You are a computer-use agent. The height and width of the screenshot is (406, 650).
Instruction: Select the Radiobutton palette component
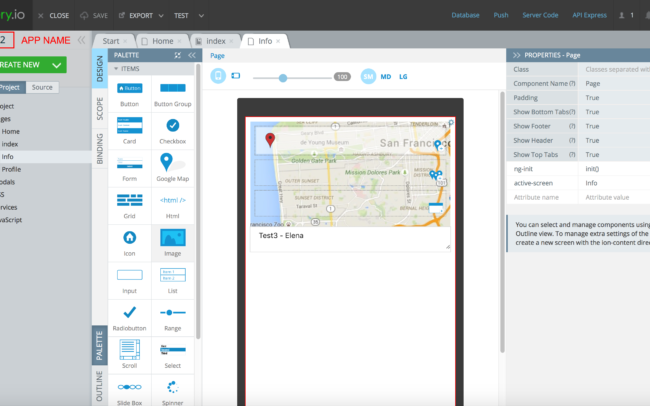[x=129, y=318]
